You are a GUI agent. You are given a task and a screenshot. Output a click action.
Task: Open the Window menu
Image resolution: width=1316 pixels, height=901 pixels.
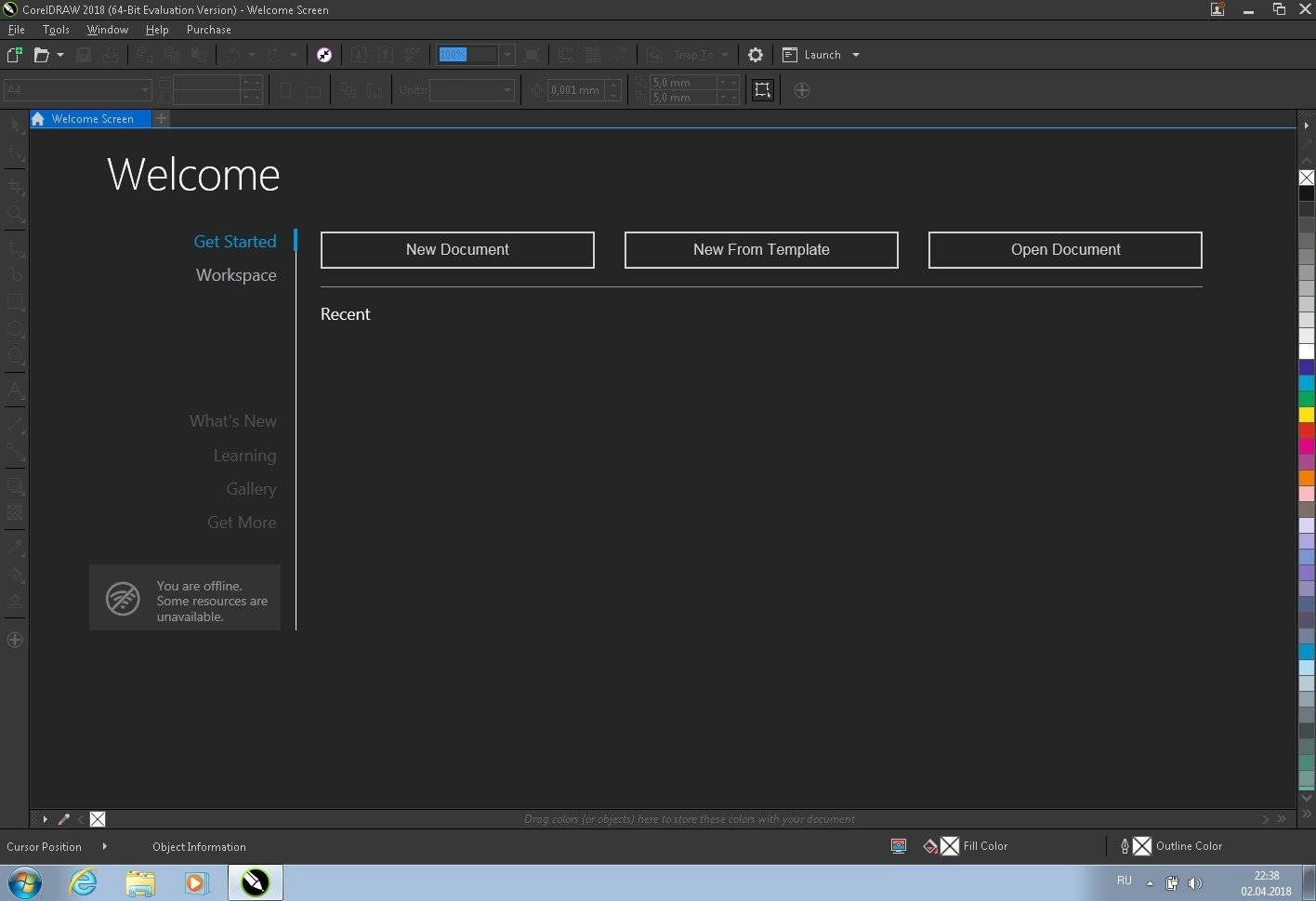coord(108,30)
